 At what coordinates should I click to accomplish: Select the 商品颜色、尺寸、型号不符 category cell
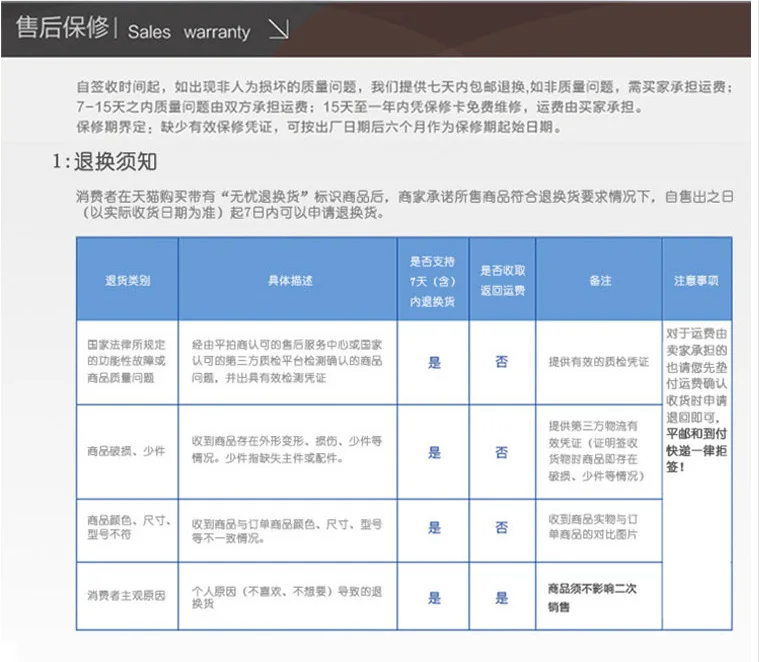tap(127, 528)
